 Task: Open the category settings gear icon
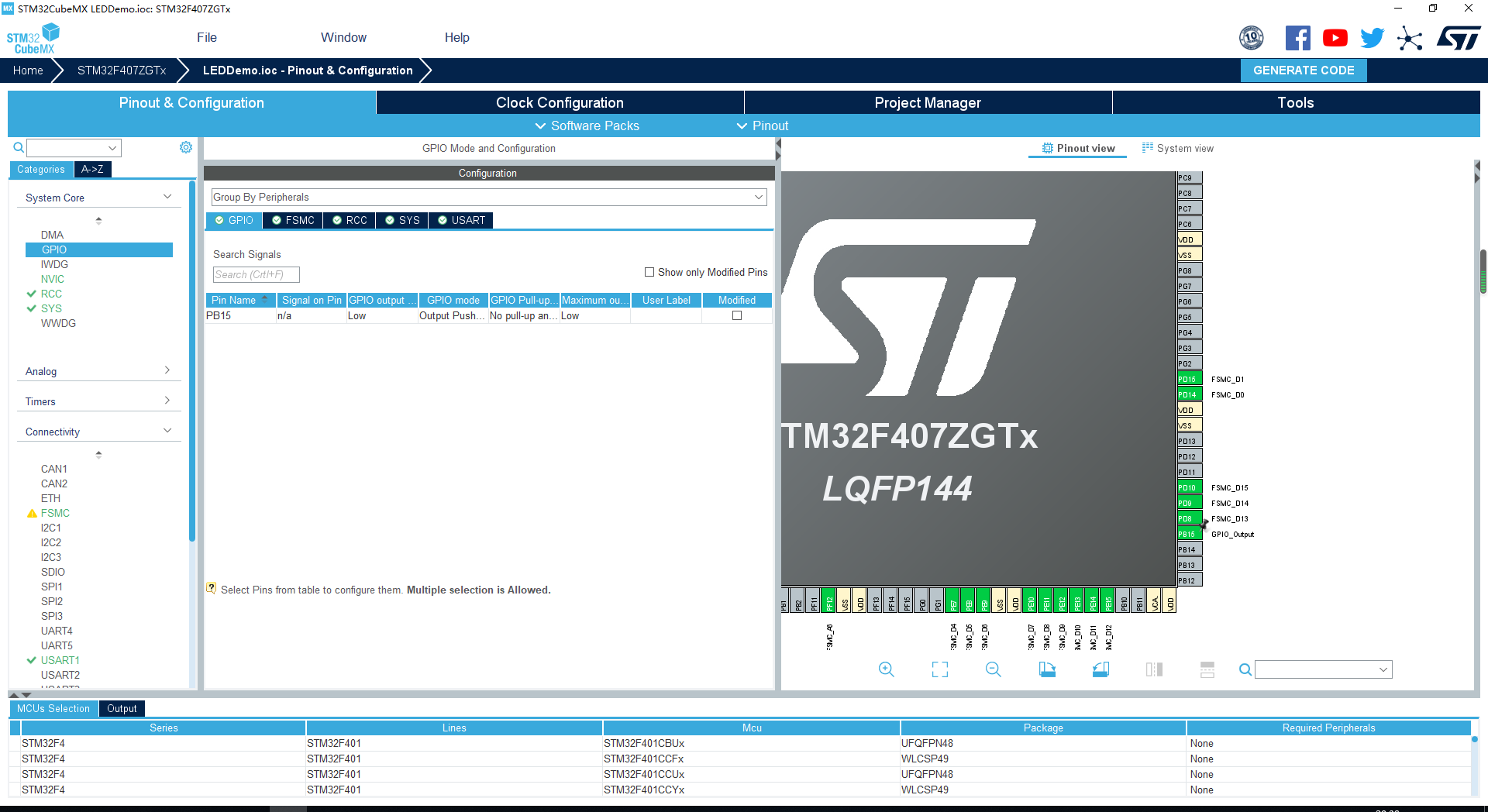click(x=186, y=147)
